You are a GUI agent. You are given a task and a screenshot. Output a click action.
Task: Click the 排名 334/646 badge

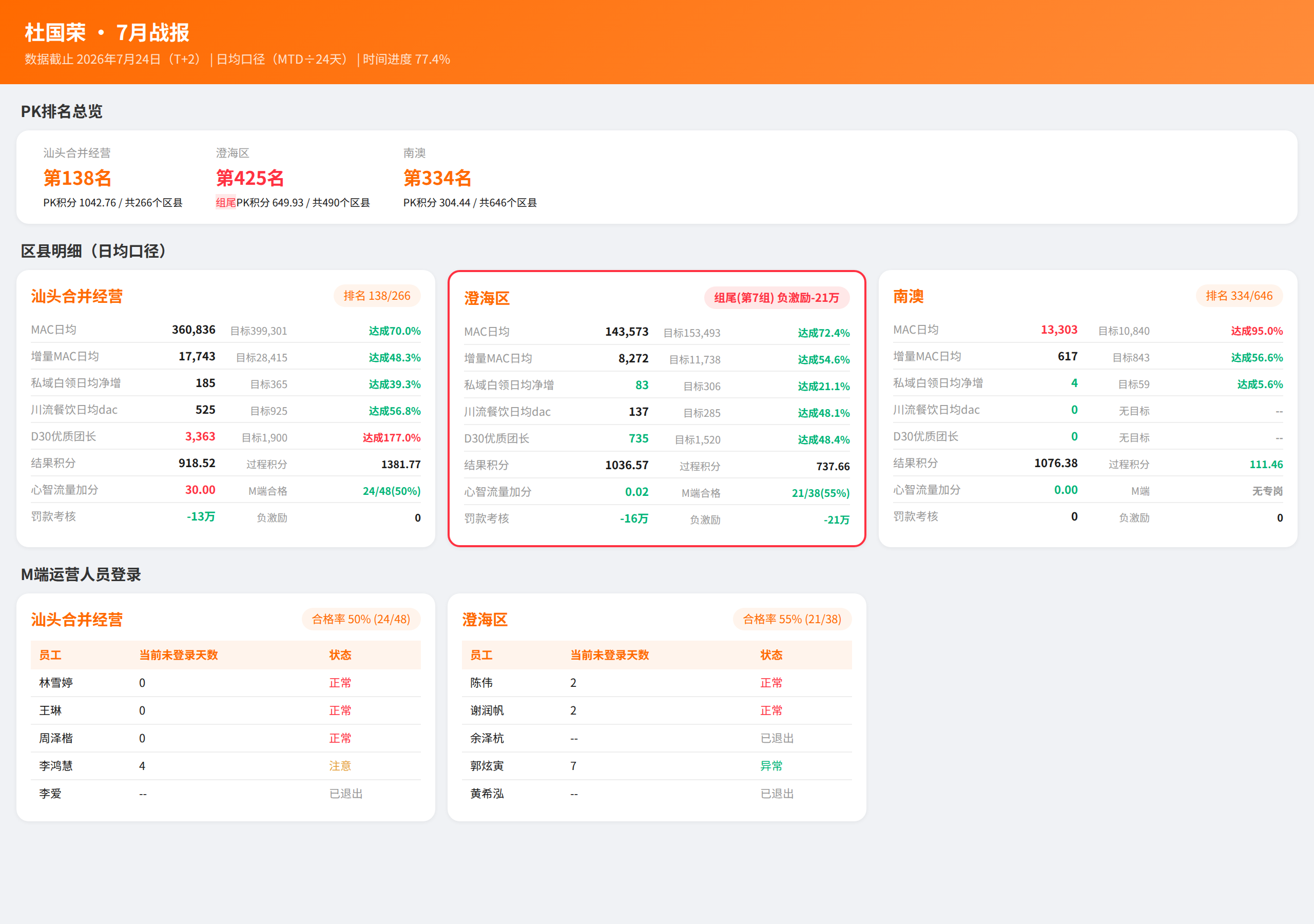(x=1239, y=296)
